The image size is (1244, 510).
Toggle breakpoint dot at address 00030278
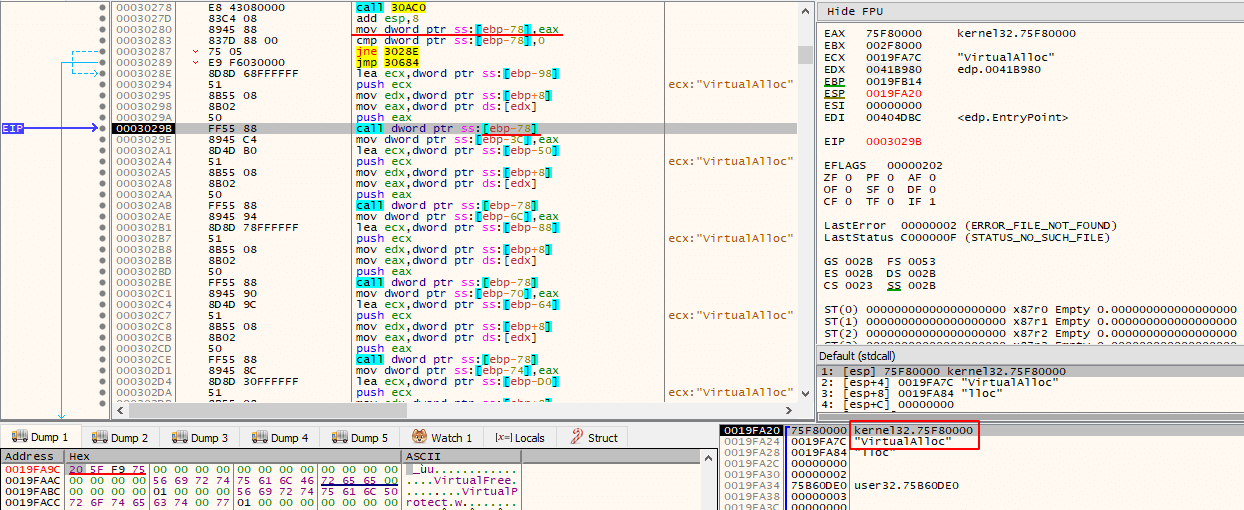point(102,7)
